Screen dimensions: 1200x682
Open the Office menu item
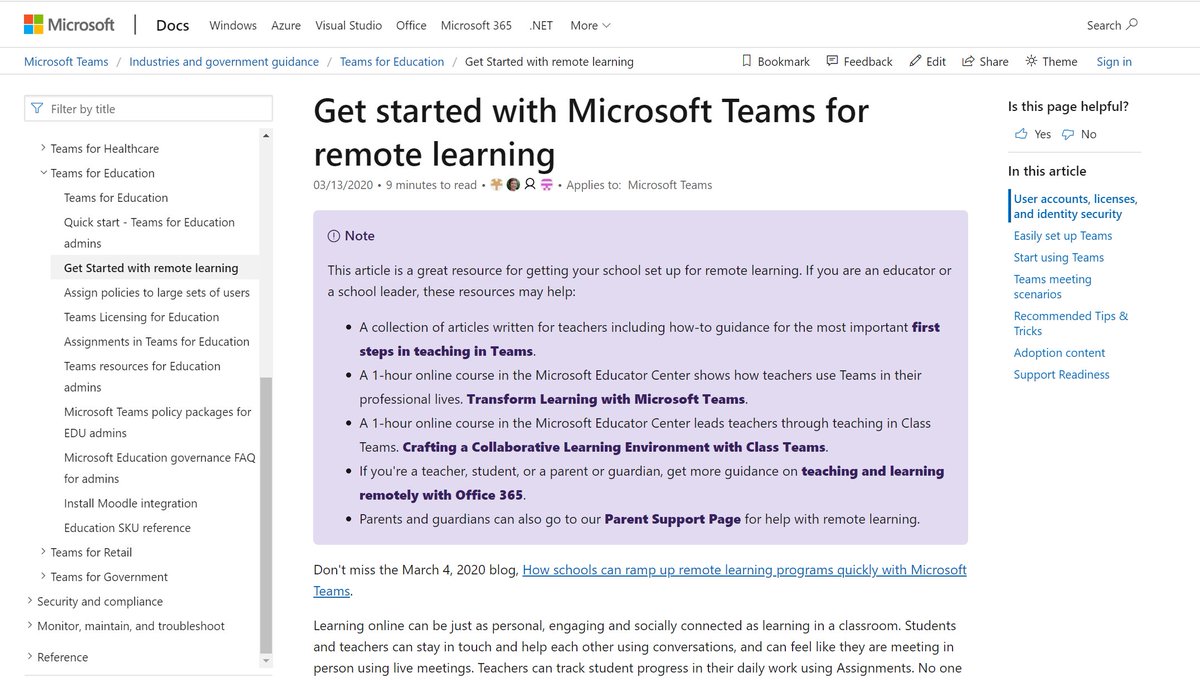(411, 25)
